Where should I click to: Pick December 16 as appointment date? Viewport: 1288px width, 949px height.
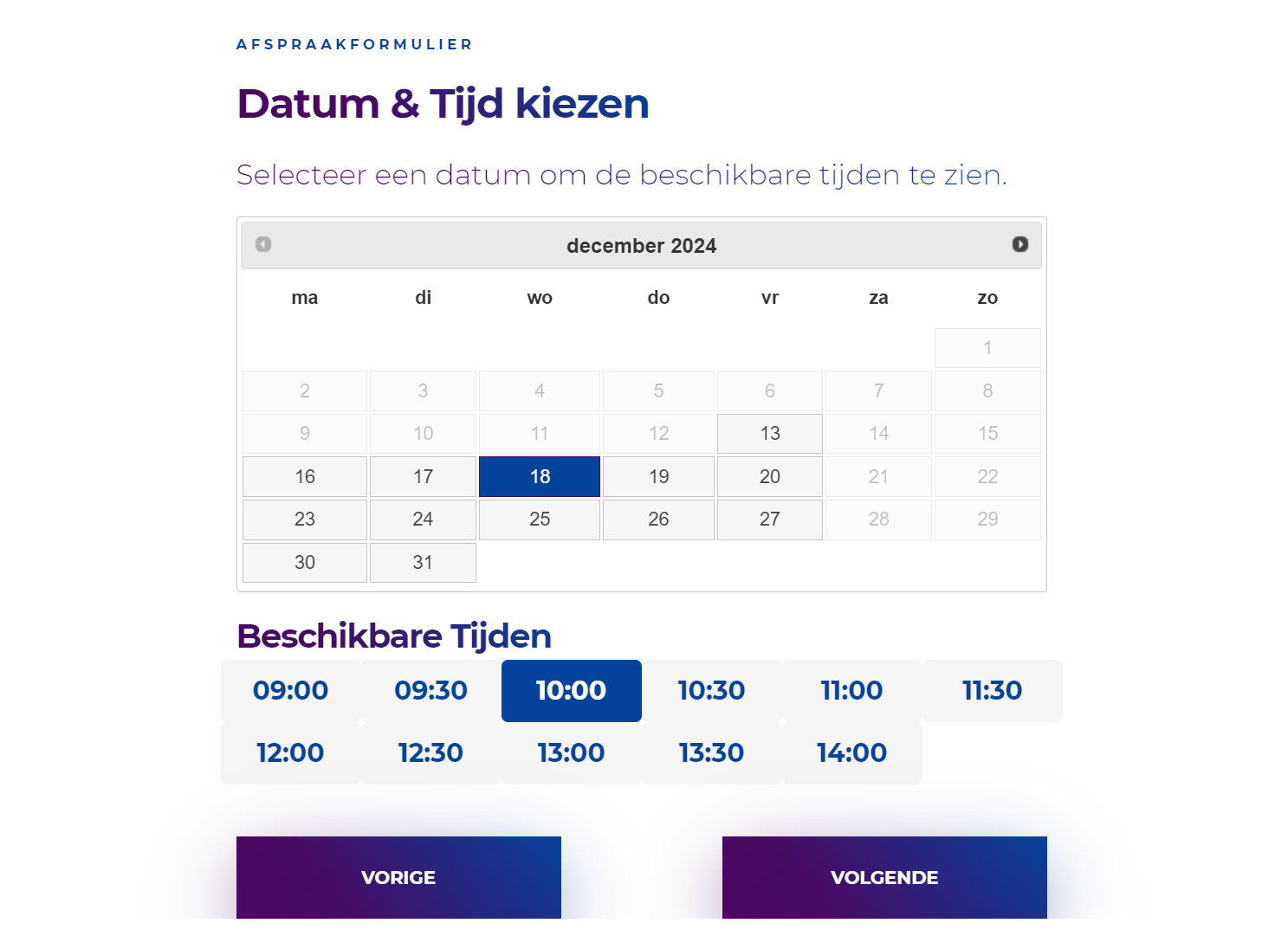[305, 477]
